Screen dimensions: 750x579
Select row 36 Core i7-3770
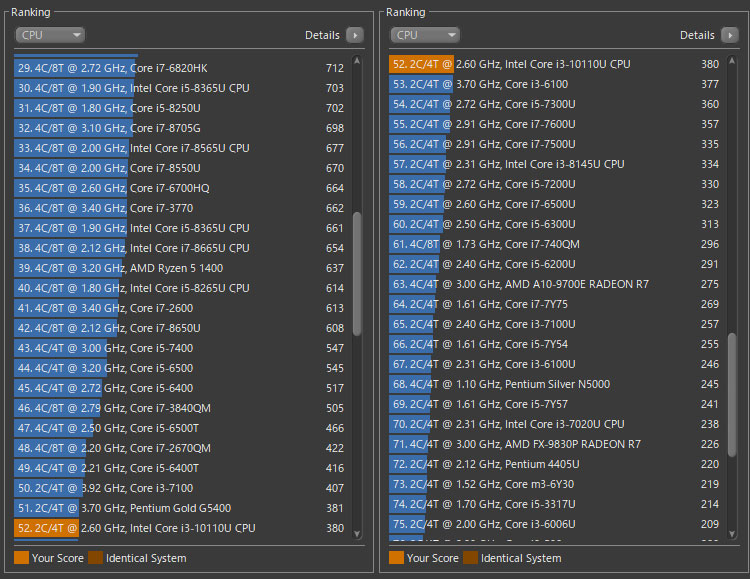(x=182, y=208)
